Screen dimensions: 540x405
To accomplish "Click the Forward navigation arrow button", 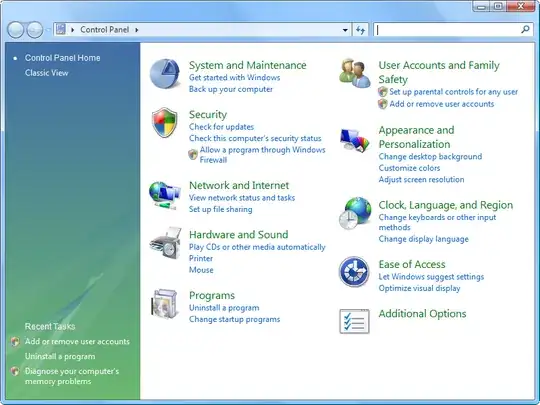I will click(35, 30).
